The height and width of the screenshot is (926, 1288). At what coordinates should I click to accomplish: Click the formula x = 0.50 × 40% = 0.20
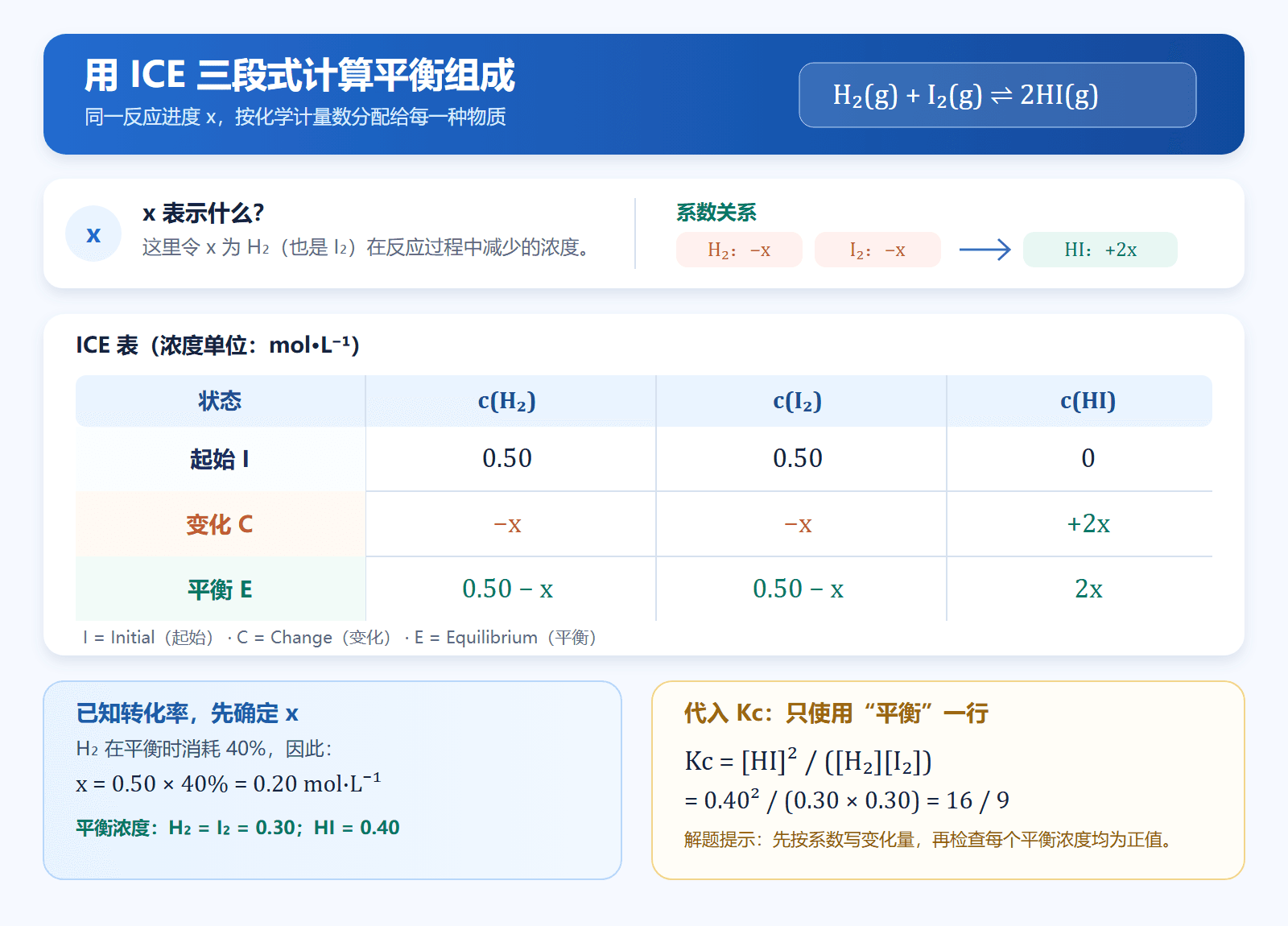point(229,783)
